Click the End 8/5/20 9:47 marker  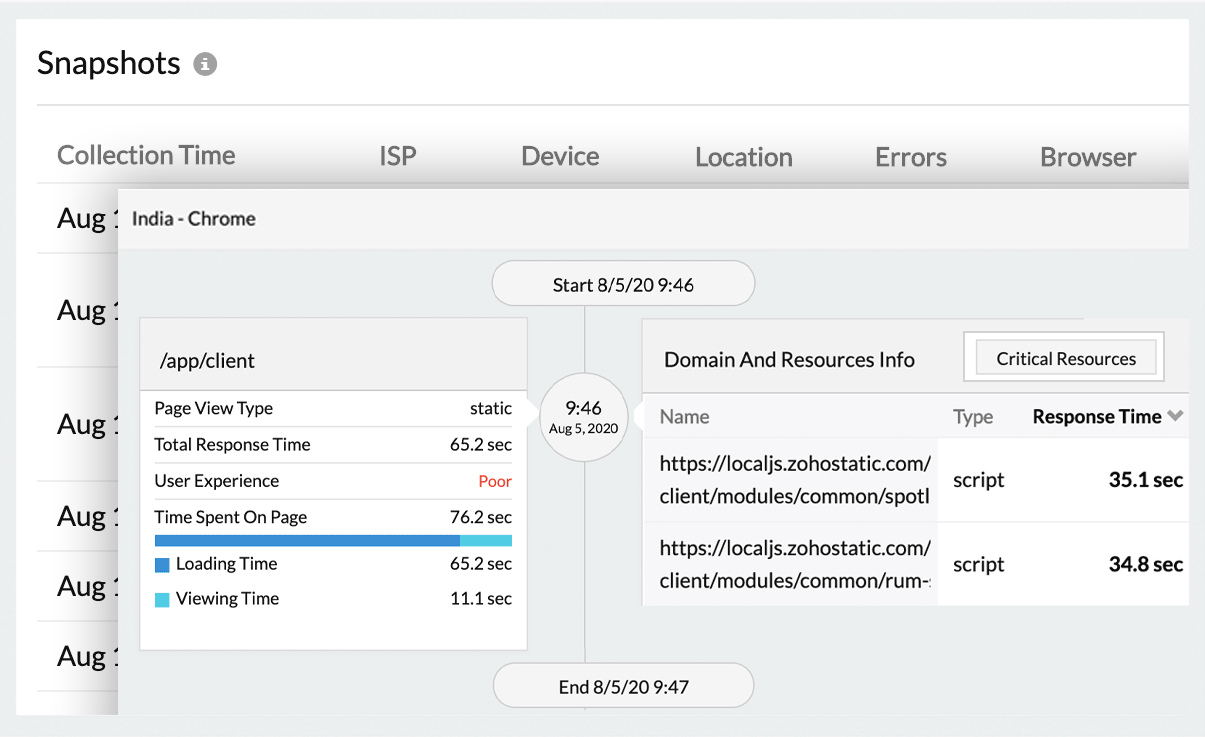(x=622, y=685)
